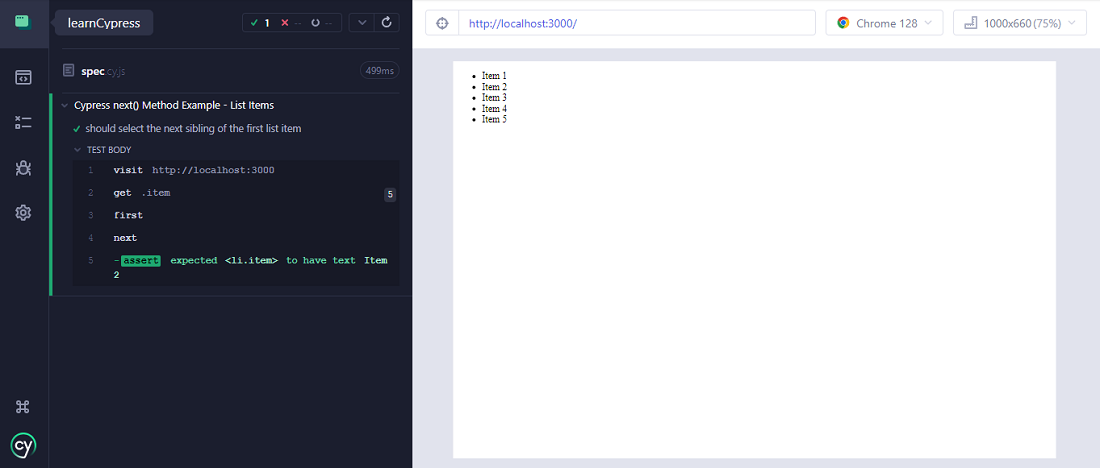Open the Specs sidebar icon
1100x468 pixels.
tap(23, 77)
